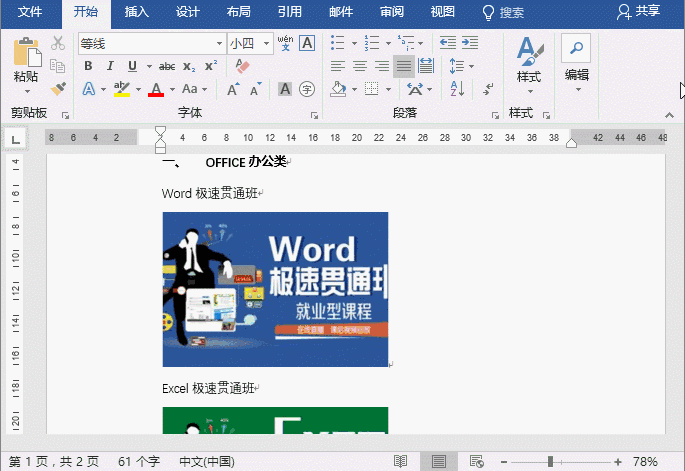This screenshot has width=685, height=471.
Task: Select the center alignment icon
Action: coord(359,66)
